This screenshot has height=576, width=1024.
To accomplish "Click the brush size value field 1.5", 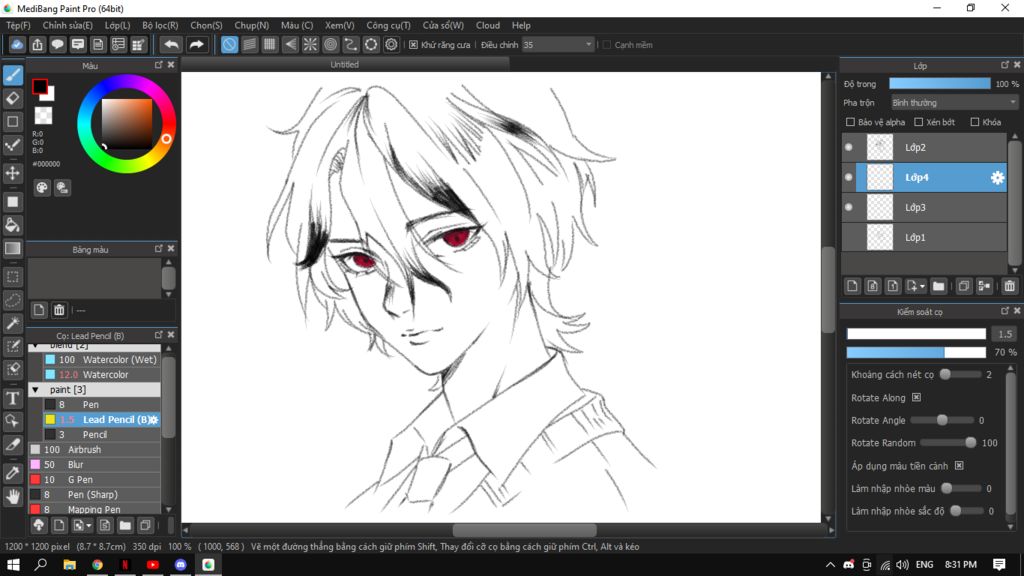I will pos(1004,334).
